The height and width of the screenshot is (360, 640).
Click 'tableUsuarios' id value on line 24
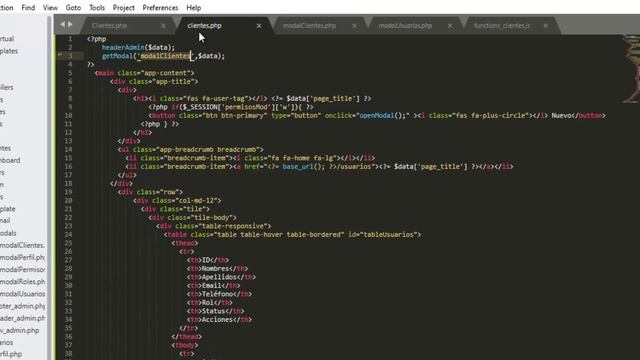389,234
